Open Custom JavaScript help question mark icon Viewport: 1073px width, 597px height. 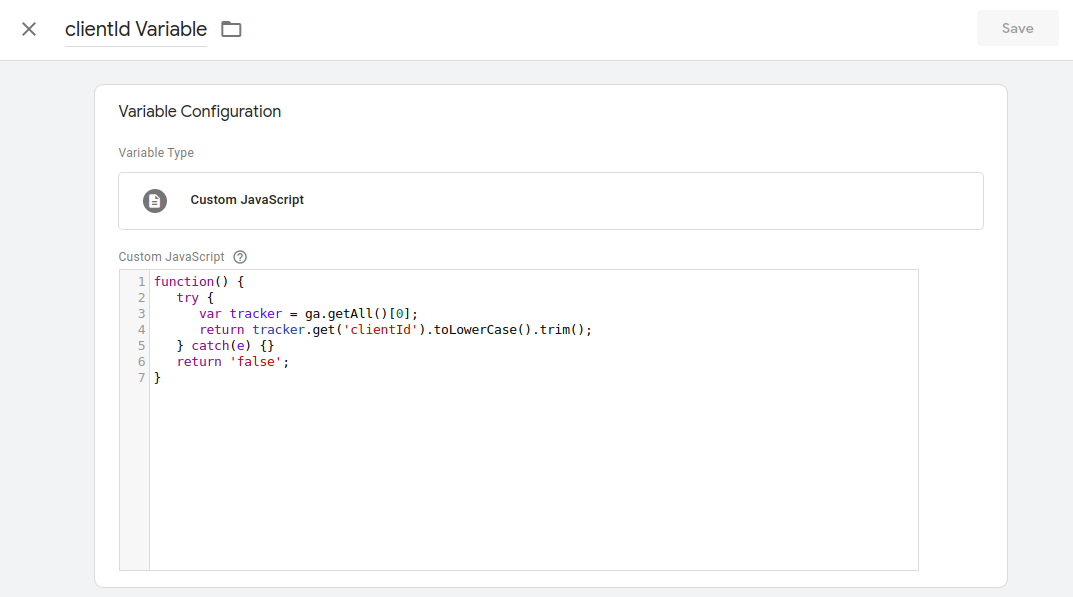coord(240,257)
